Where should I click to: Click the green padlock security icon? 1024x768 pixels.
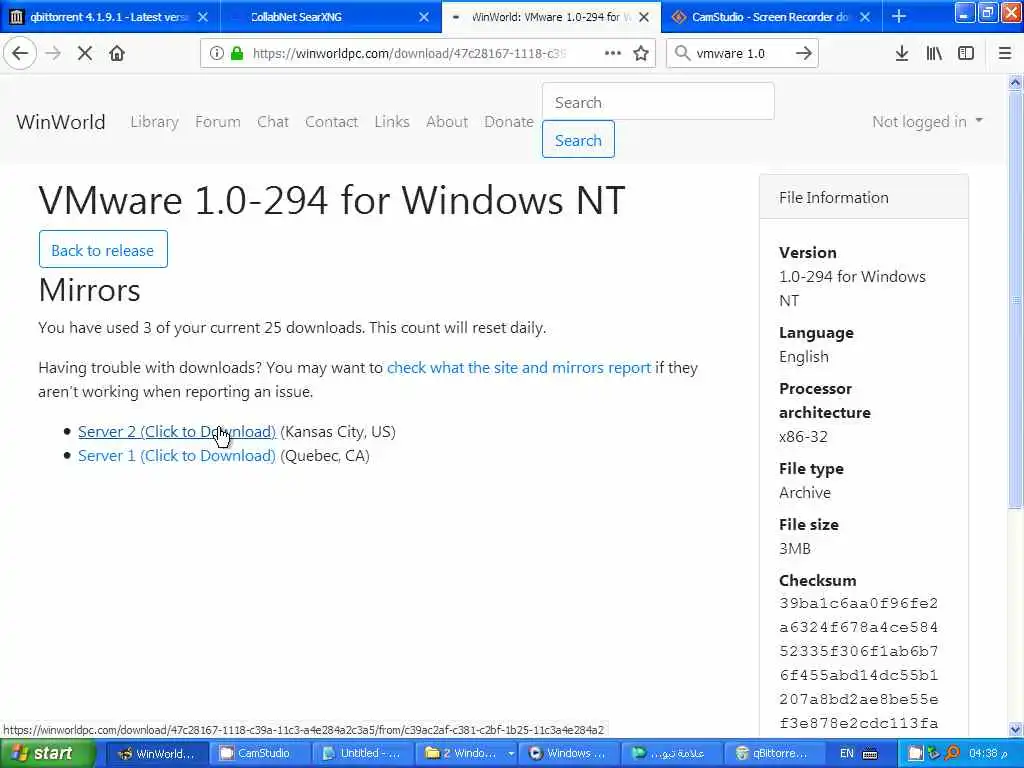(x=237, y=53)
